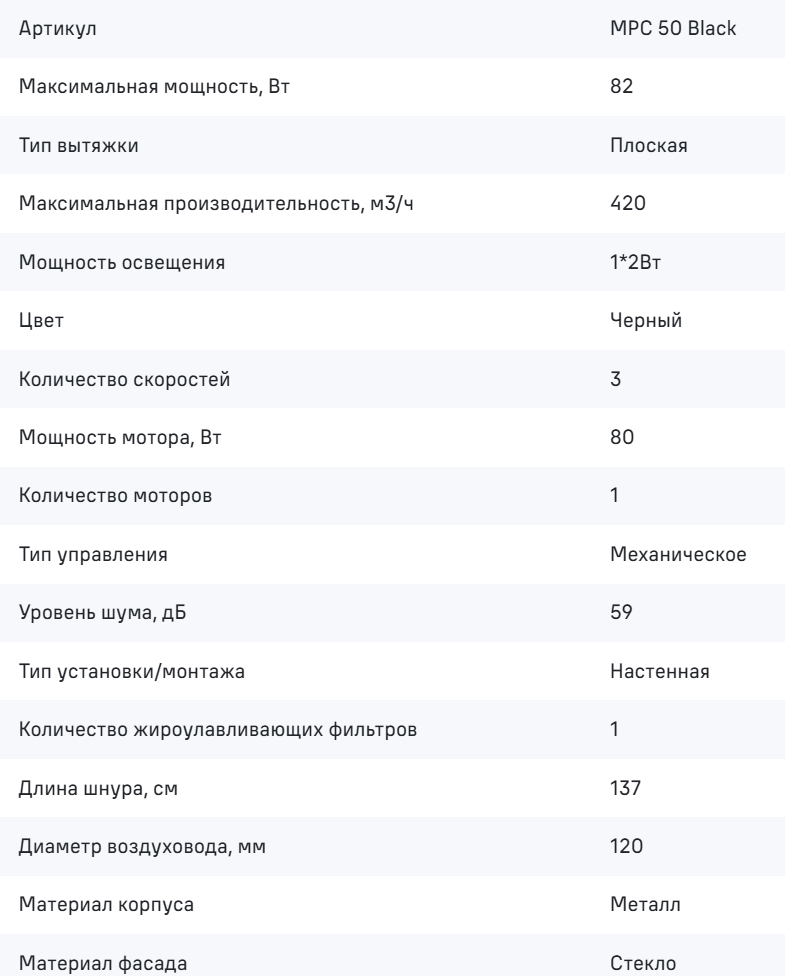Select the Мощность мотора, Вт label
Image resolution: width=785 pixels, height=976 pixels.
[x=120, y=437]
